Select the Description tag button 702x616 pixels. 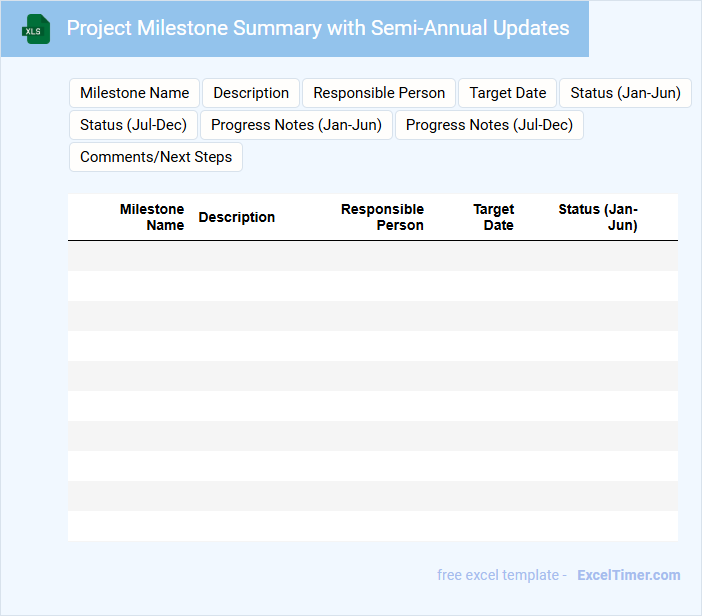[251, 93]
